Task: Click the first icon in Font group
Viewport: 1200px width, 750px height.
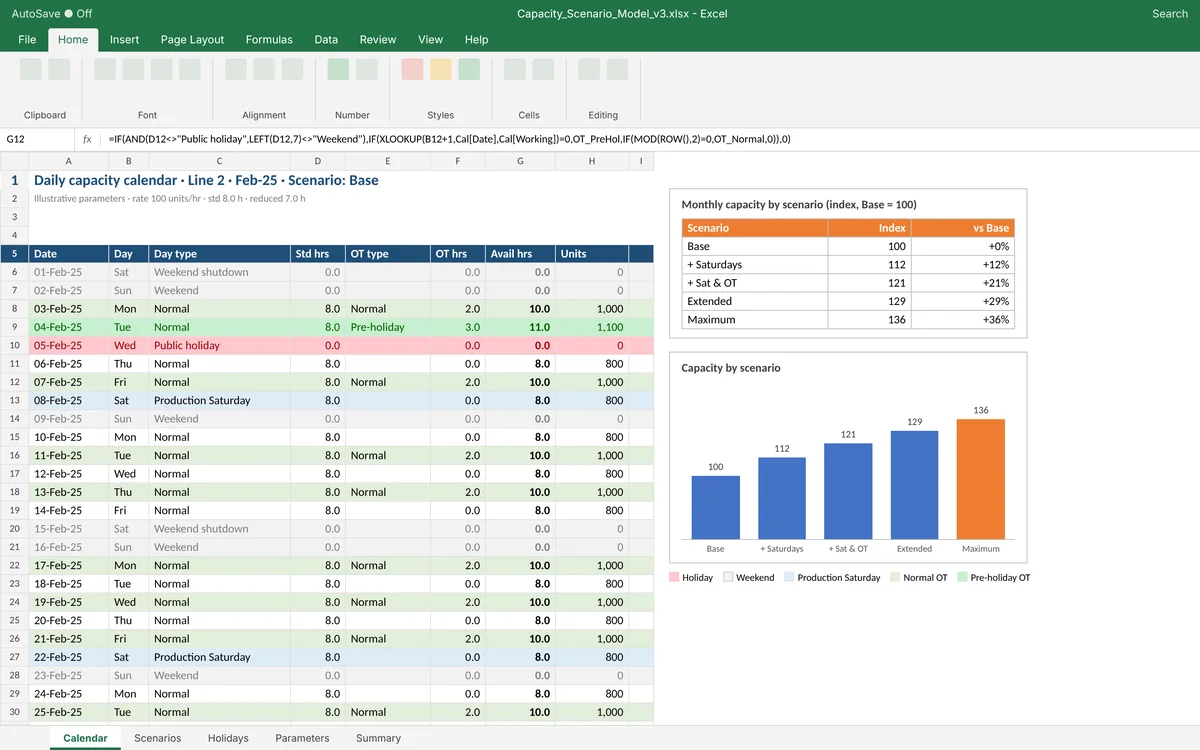Action: [105, 69]
